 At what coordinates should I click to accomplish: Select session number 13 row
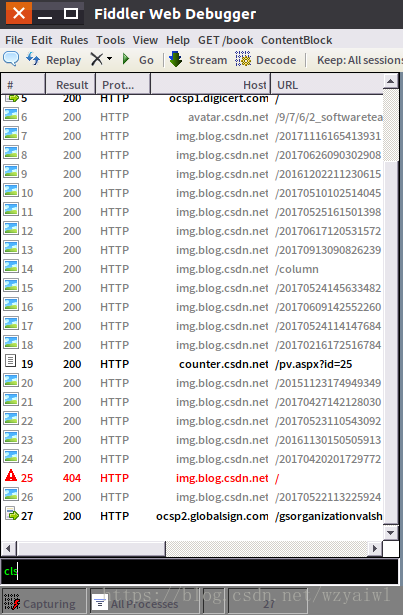[192, 250]
